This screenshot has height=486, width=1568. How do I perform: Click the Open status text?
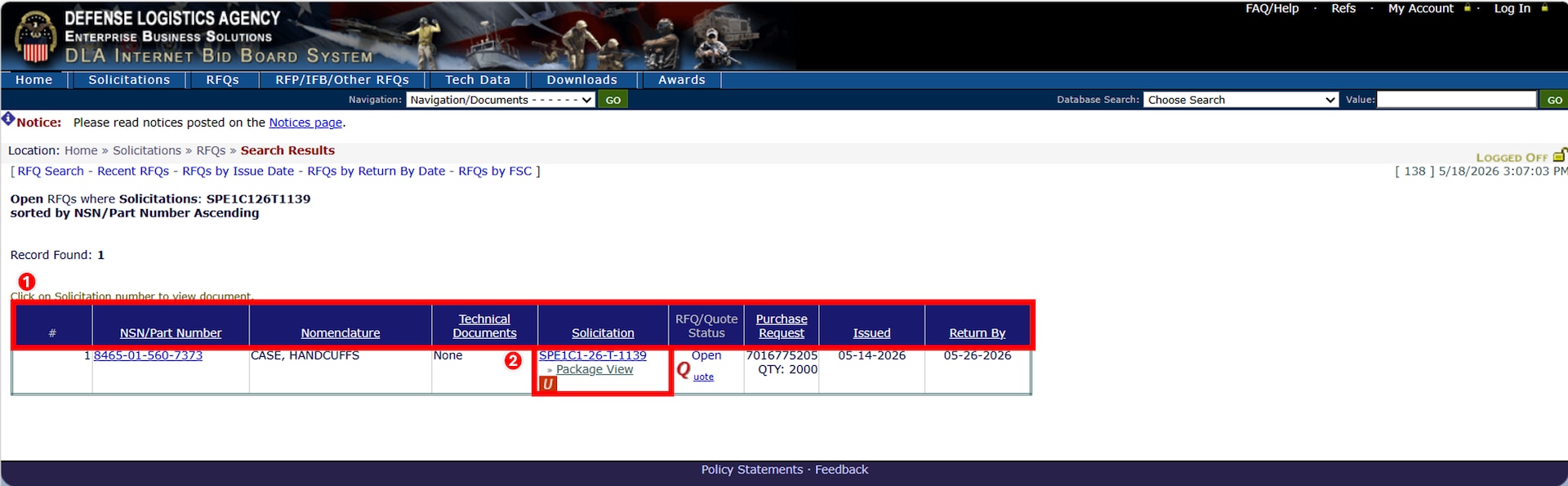pos(706,355)
